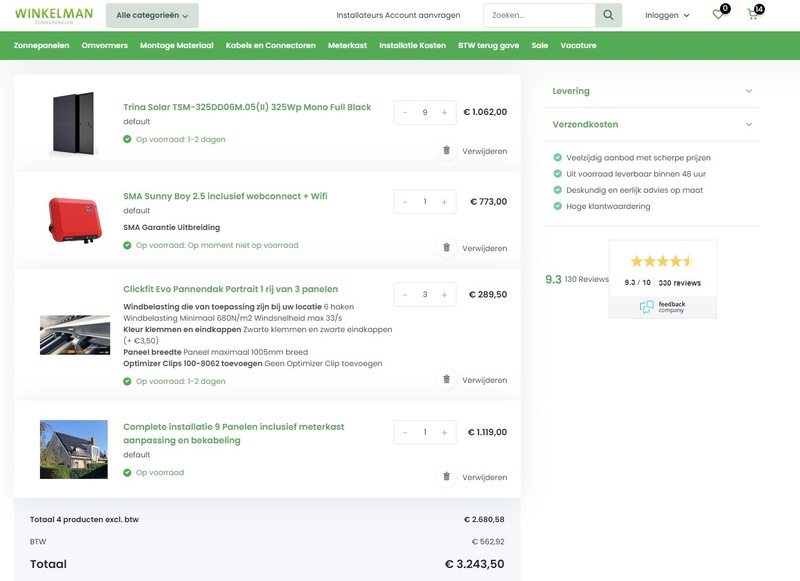The width and height of the screenshot is (800, 581).
Task: Open the wishlist heart icon
Action: [718, 15]
